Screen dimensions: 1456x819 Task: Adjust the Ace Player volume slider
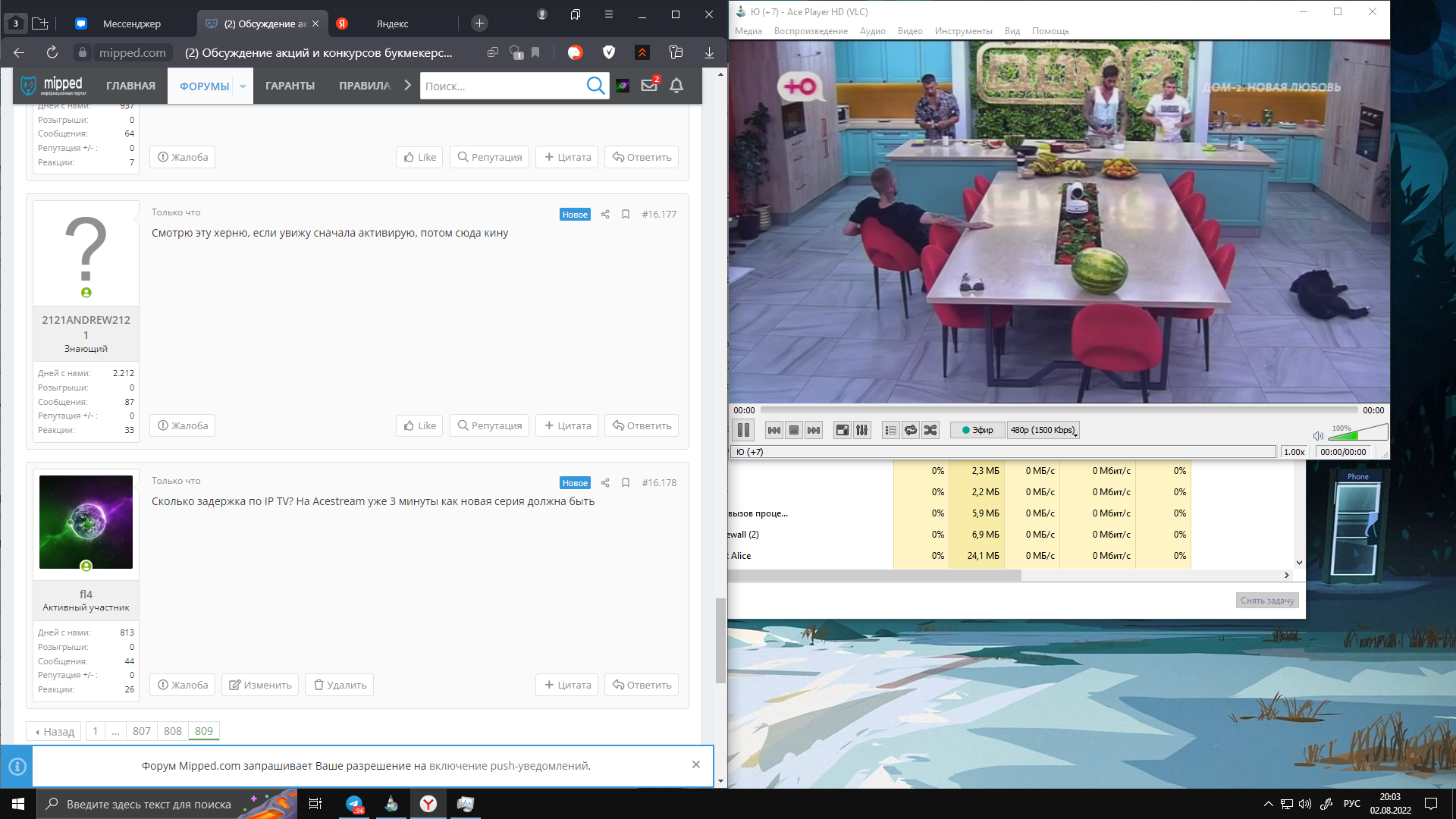pyautogui.click(x=1359, y=432)
